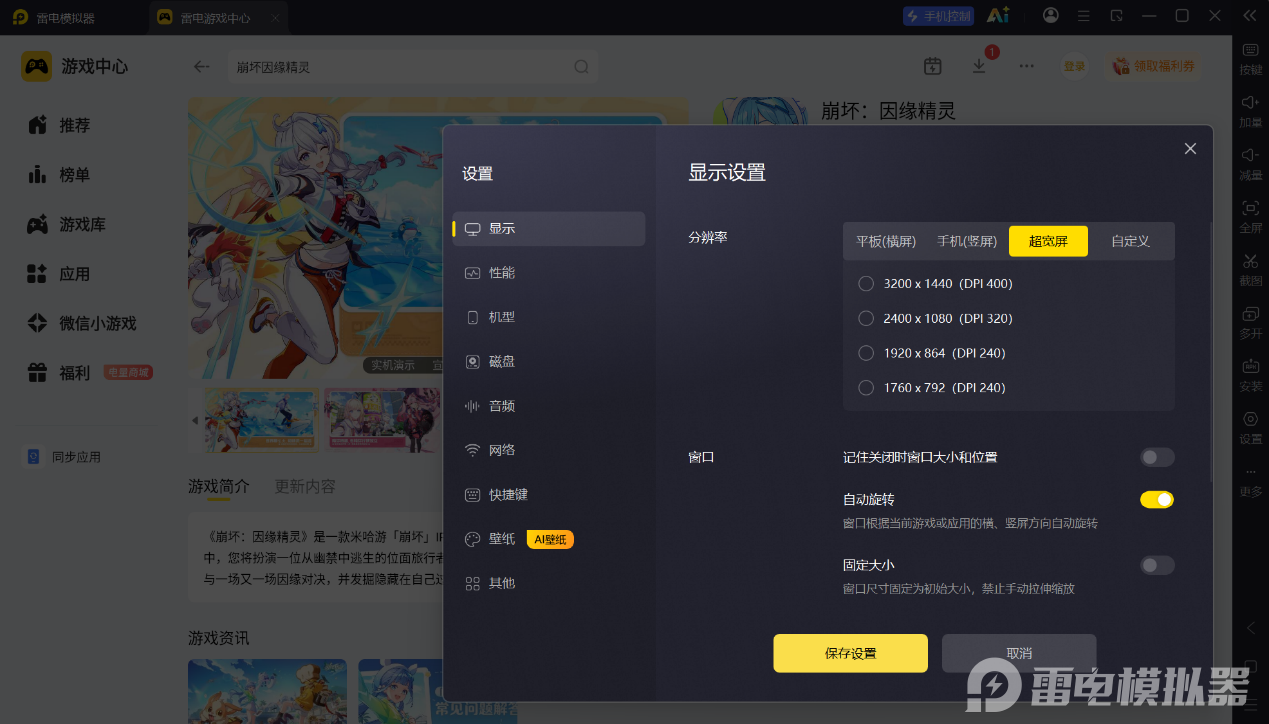1269x724 pixels.
Task: Open the user account icon in title bar
Action: click(1050, 16)
